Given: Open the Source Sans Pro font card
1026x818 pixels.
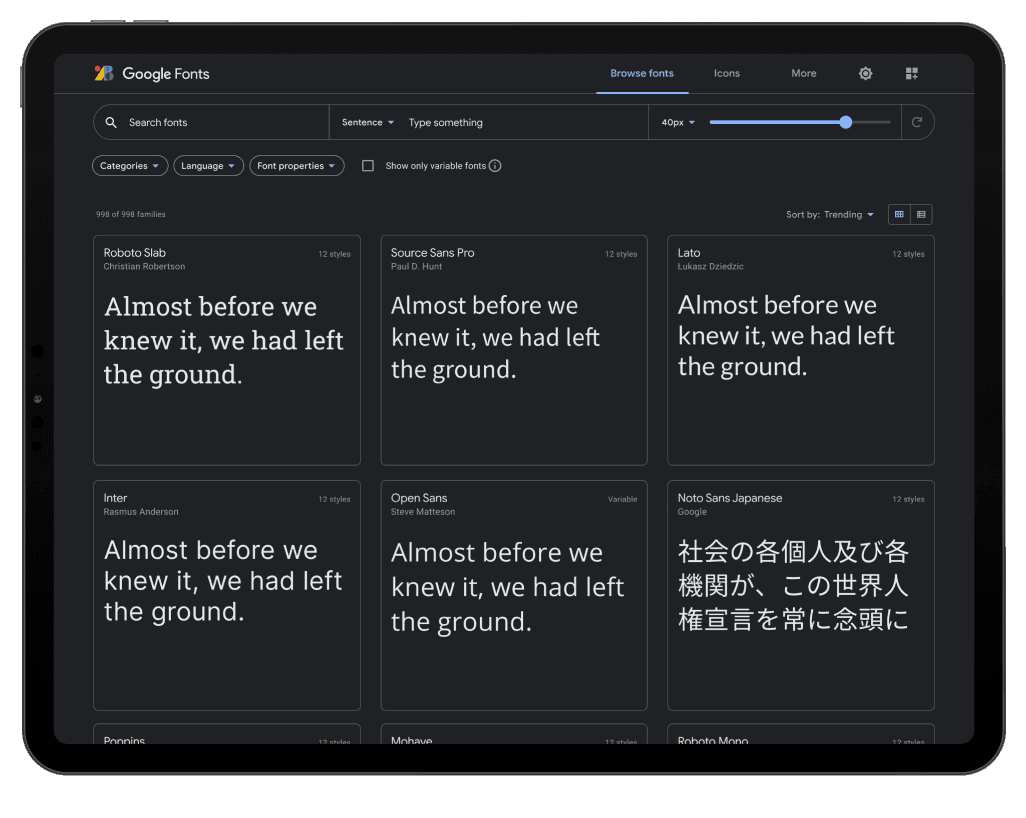Looking at the screenshot, I should (x=514, y=350).
